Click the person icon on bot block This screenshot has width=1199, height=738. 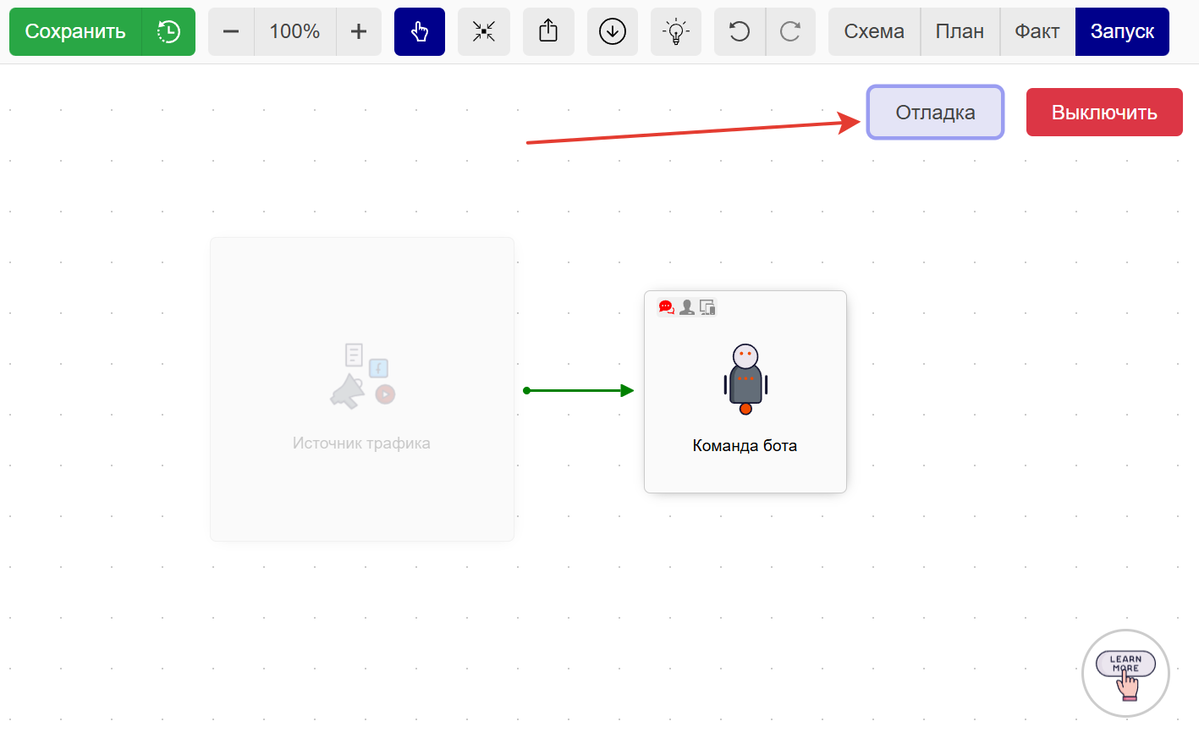(687, 307)
